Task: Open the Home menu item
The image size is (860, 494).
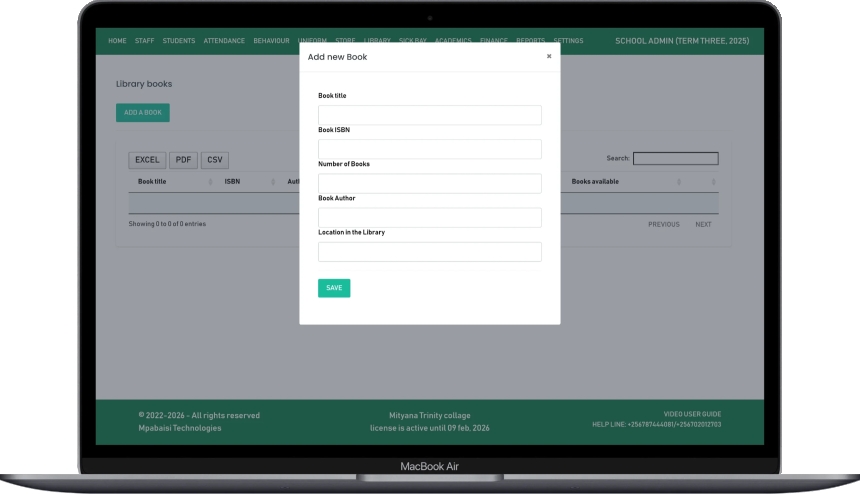Action: 117,41
